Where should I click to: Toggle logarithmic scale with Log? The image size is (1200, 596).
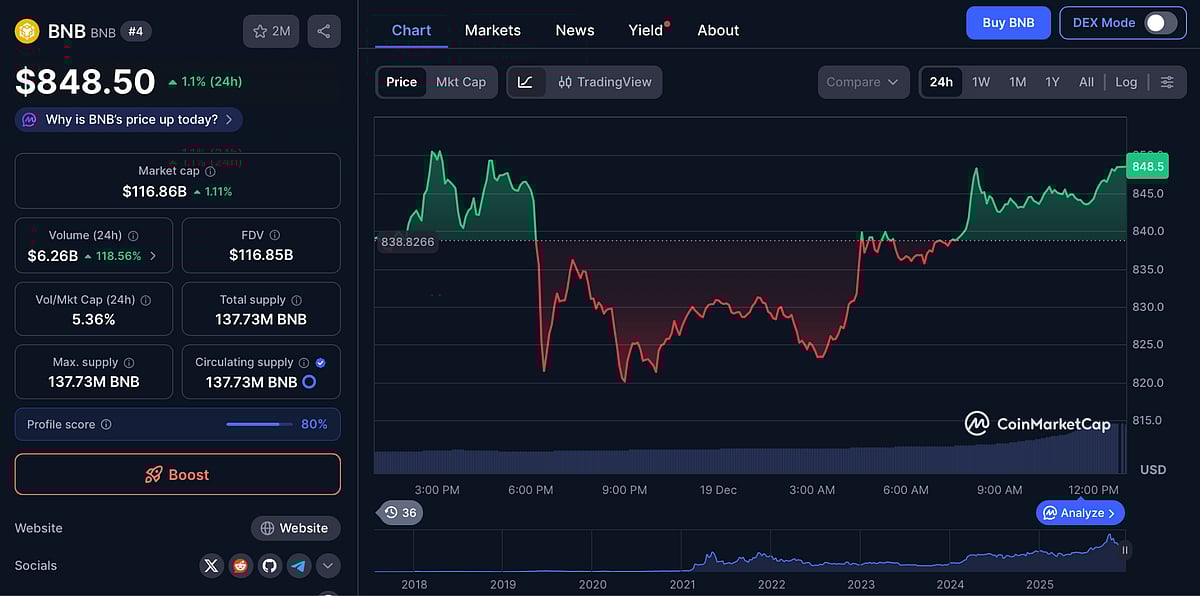click(1126, 82)
